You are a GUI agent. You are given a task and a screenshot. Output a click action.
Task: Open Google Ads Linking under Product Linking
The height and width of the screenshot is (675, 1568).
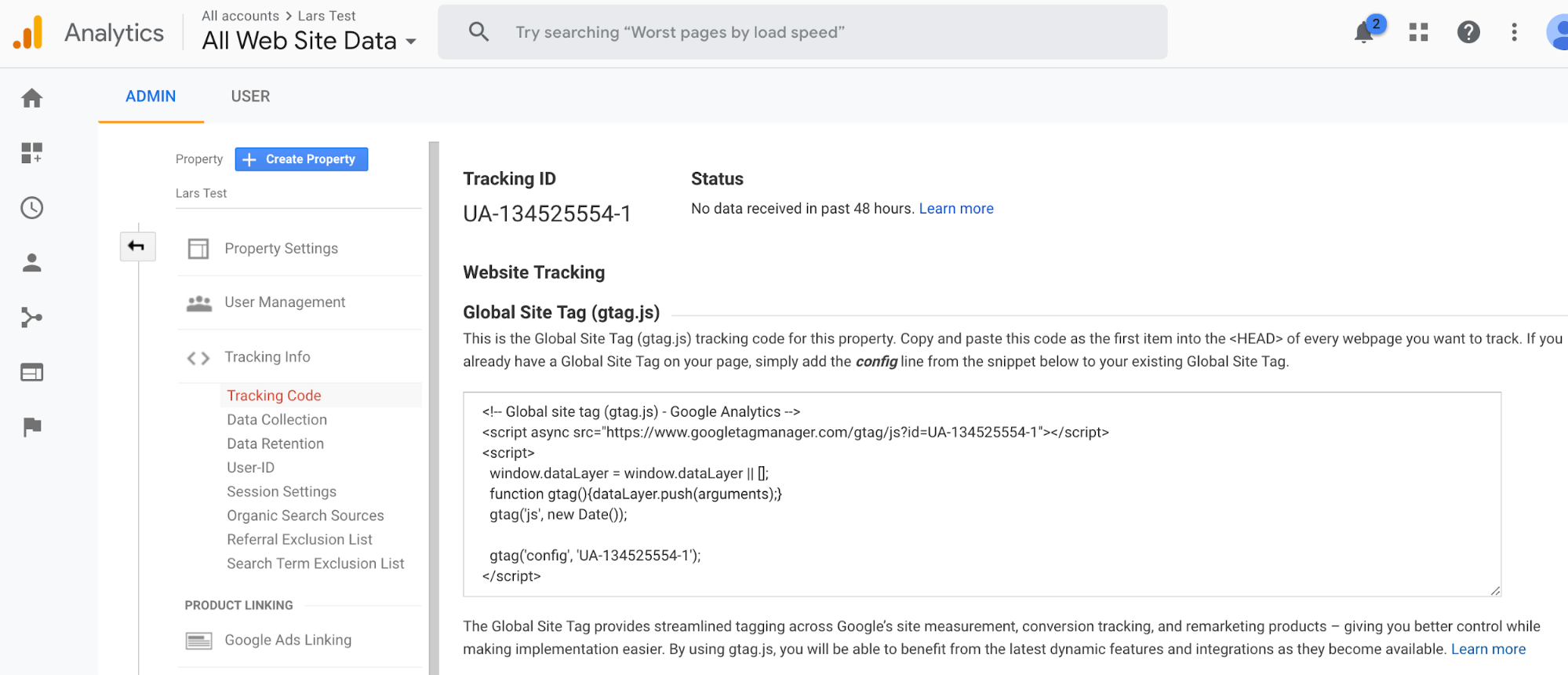pyautogui.click(x=287, y=640)
